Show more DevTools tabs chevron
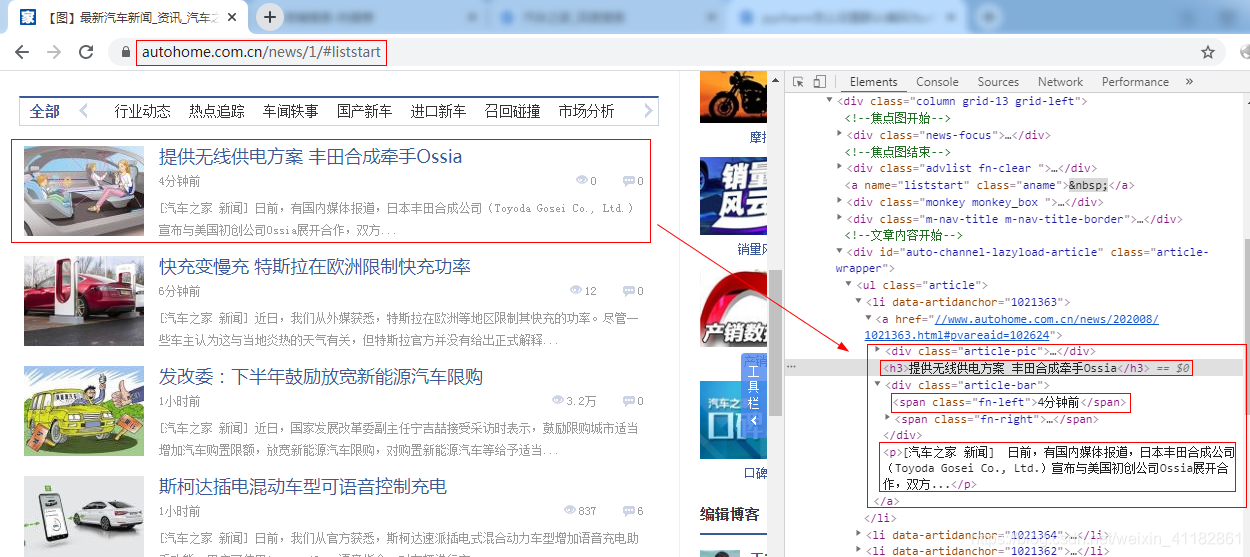The width and height of the screenshot is (1250, 557). click(1189, 82)
